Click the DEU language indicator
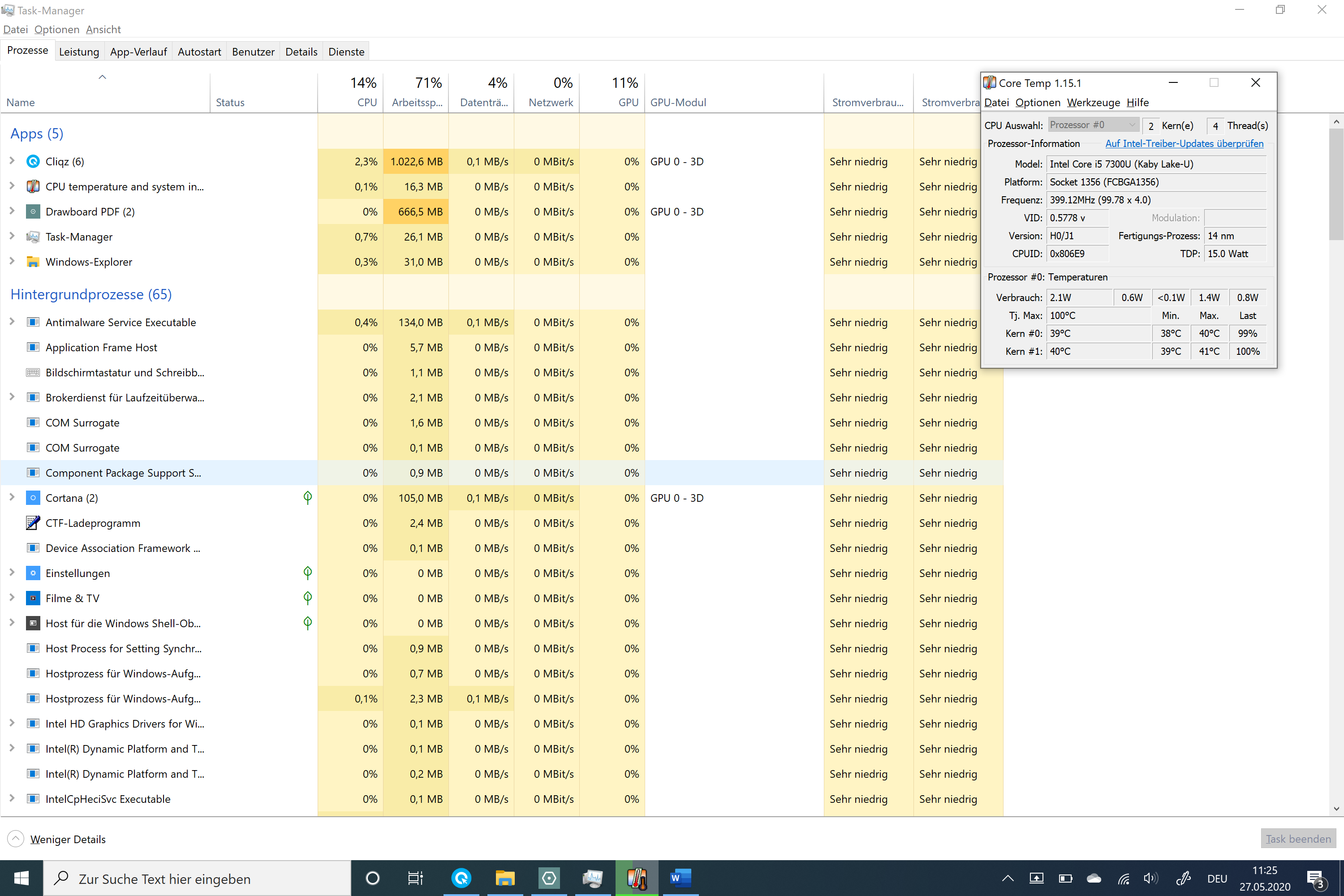This screenshot has width=1344, height=896. pos(1217,879)
